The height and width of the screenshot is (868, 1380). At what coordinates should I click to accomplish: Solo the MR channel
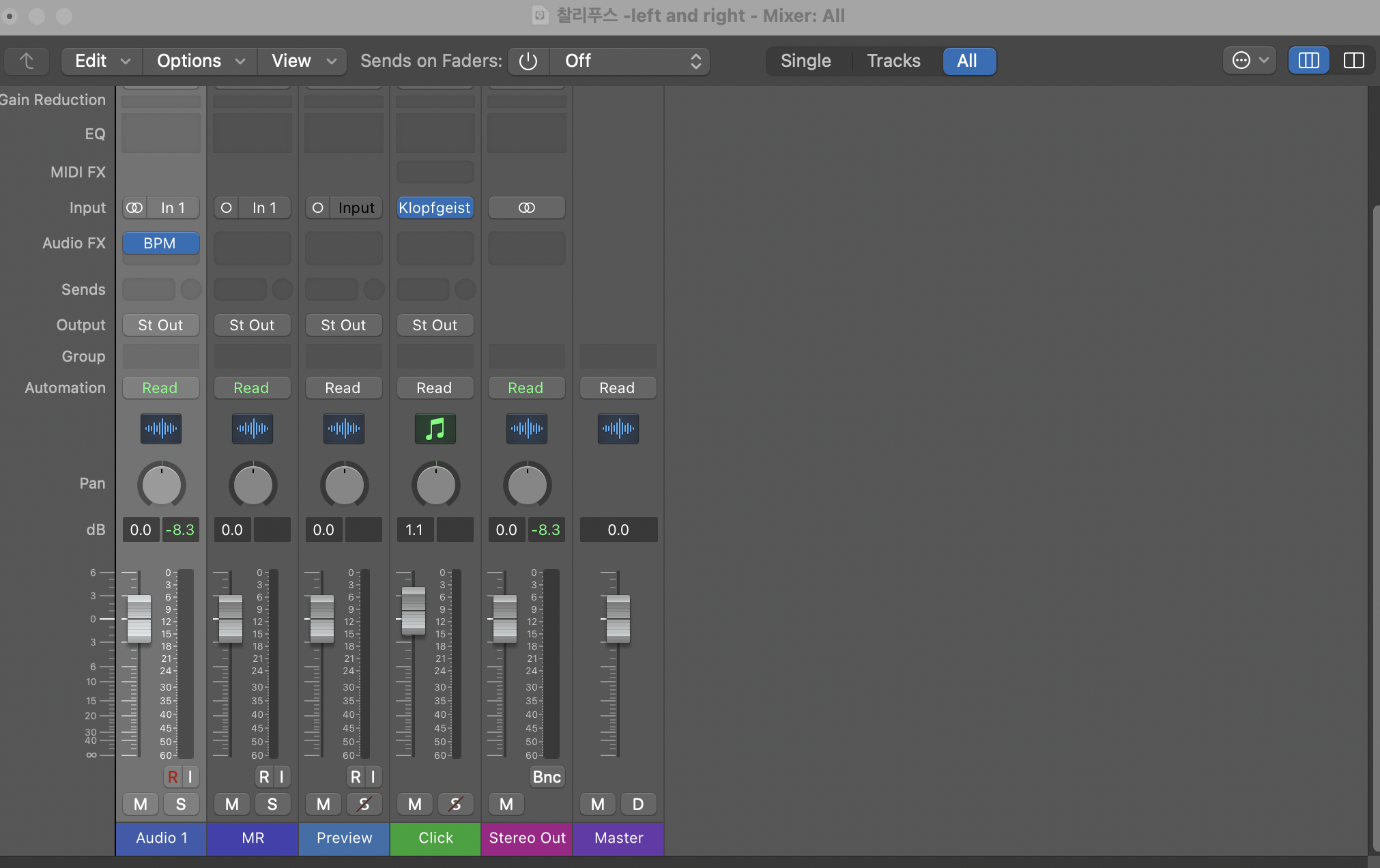click(x=272, y=804)
